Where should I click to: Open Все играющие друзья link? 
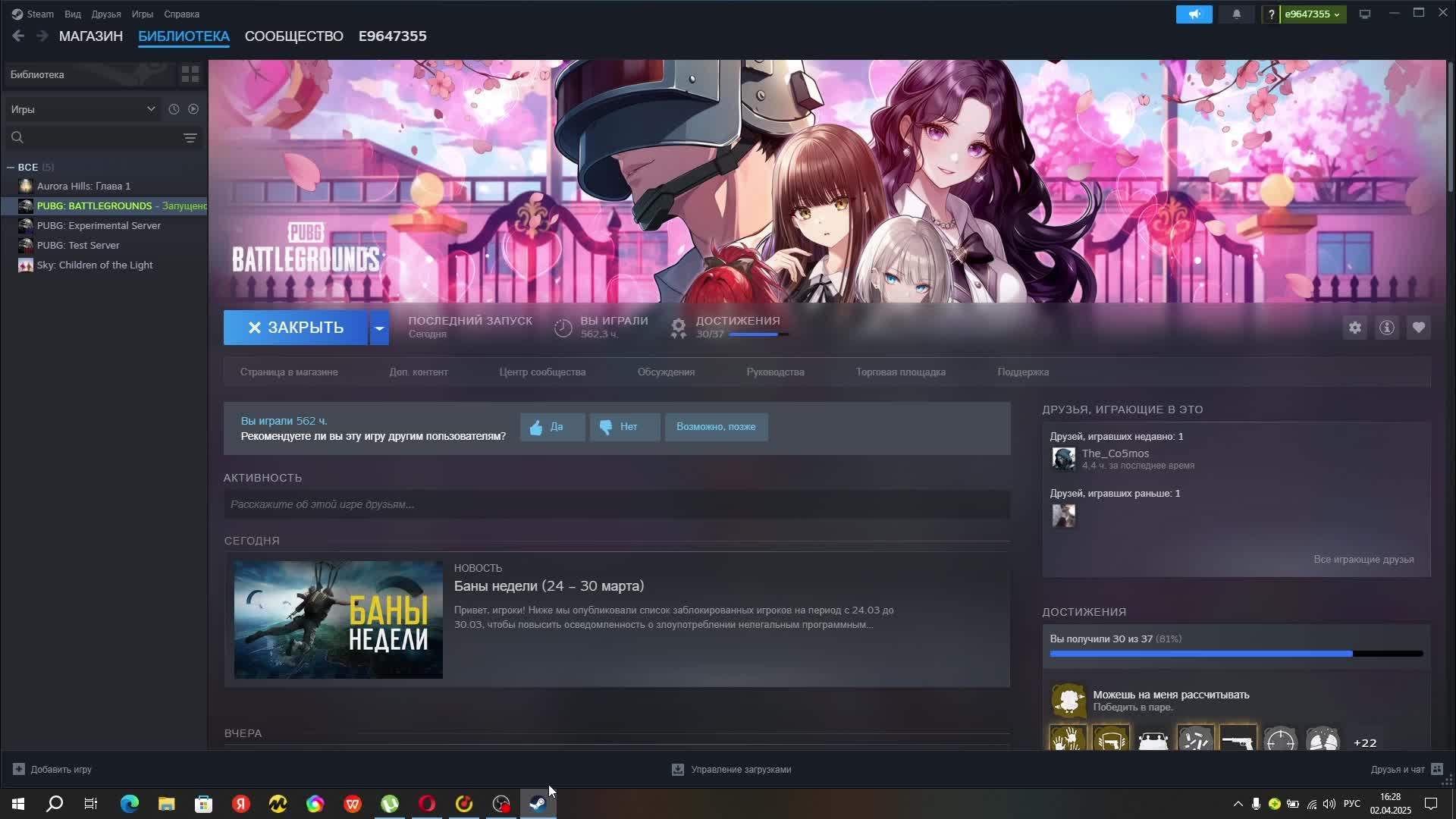pyautogui.click(x=1363, y=559)
